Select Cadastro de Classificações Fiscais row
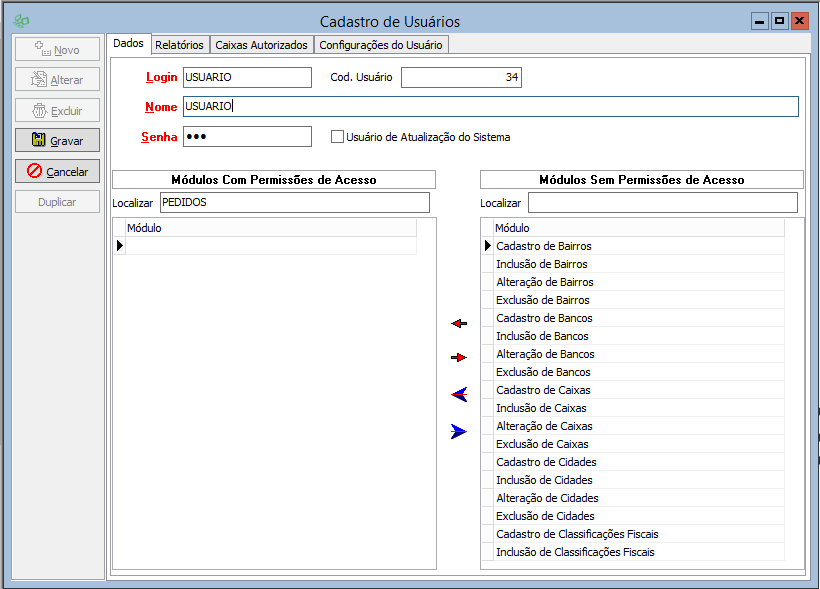 pyautogui.click(x=577, y=534)
